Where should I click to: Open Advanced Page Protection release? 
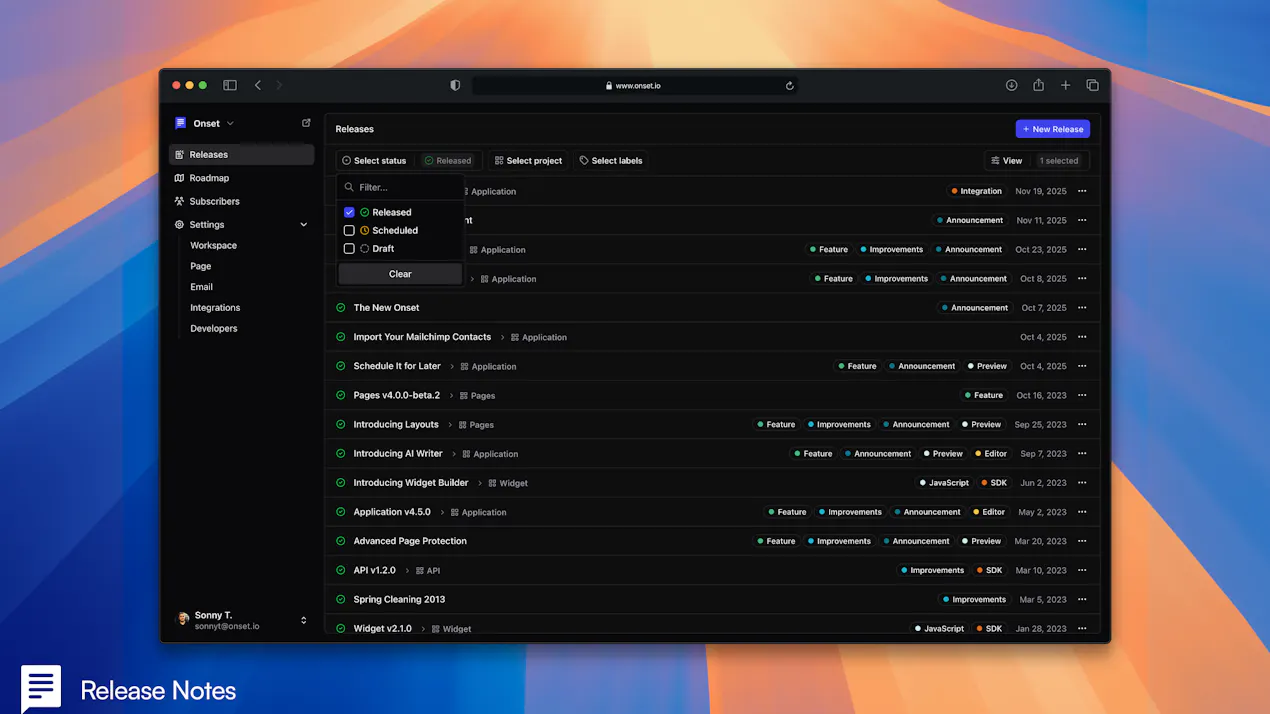pos(410,541)
